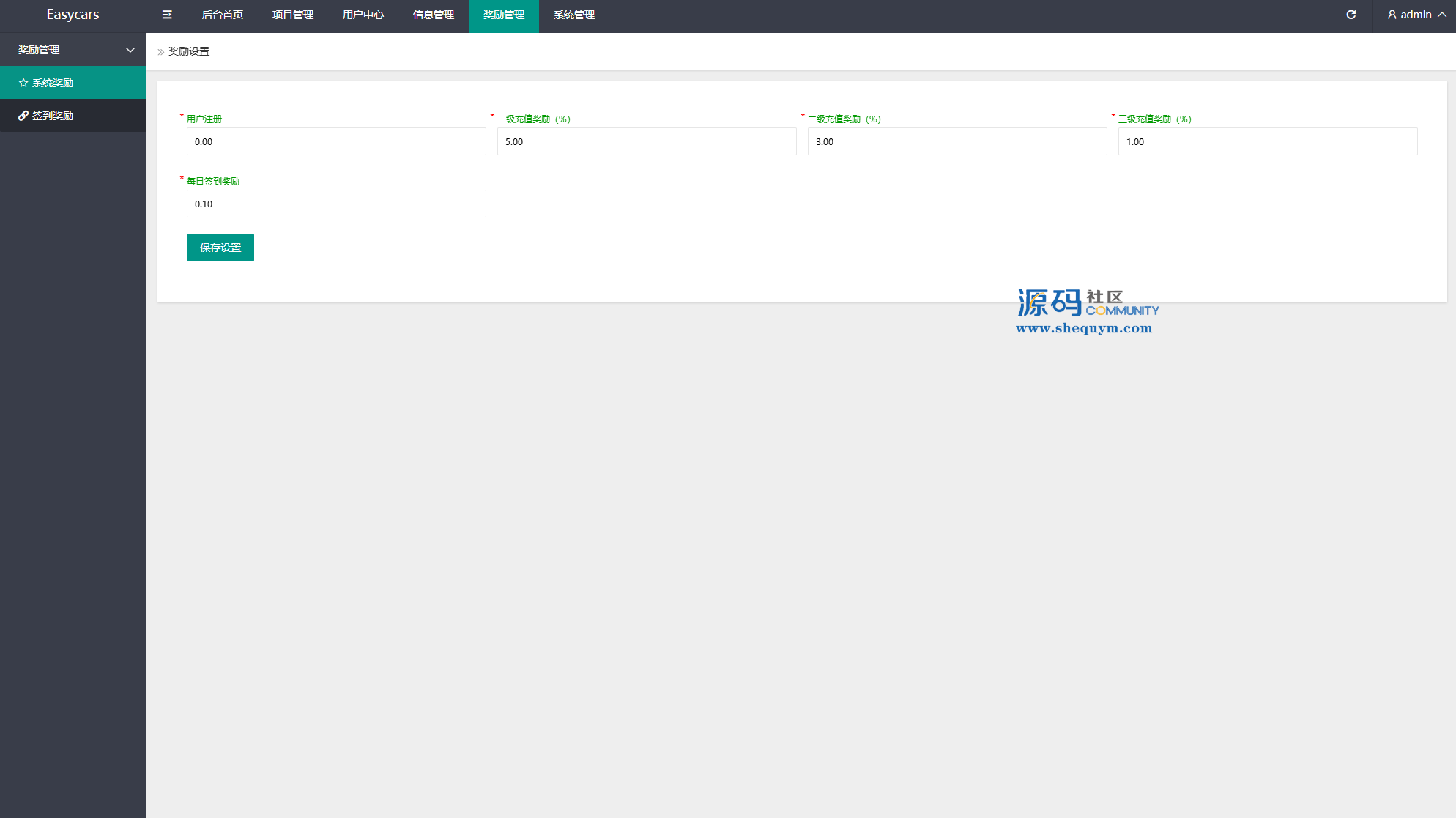Image resolution: width=1456 pixels, height=818 pixels.
Task: Click the refresh icon in top bar
Action: point(1351,15)
